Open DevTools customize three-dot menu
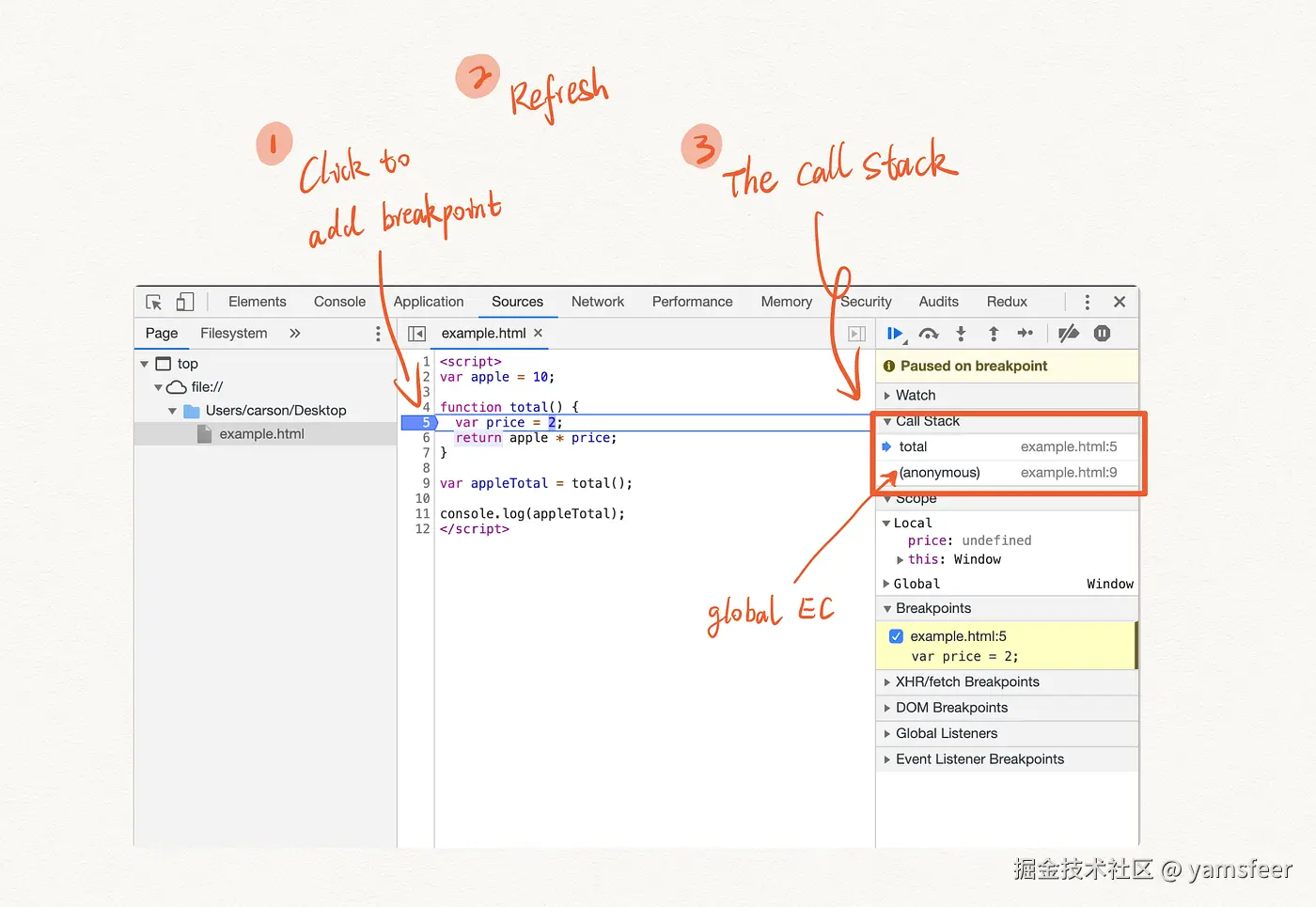Image resolution: width=1316 pixels, height=907 pixels. [x=1088, y=302]
